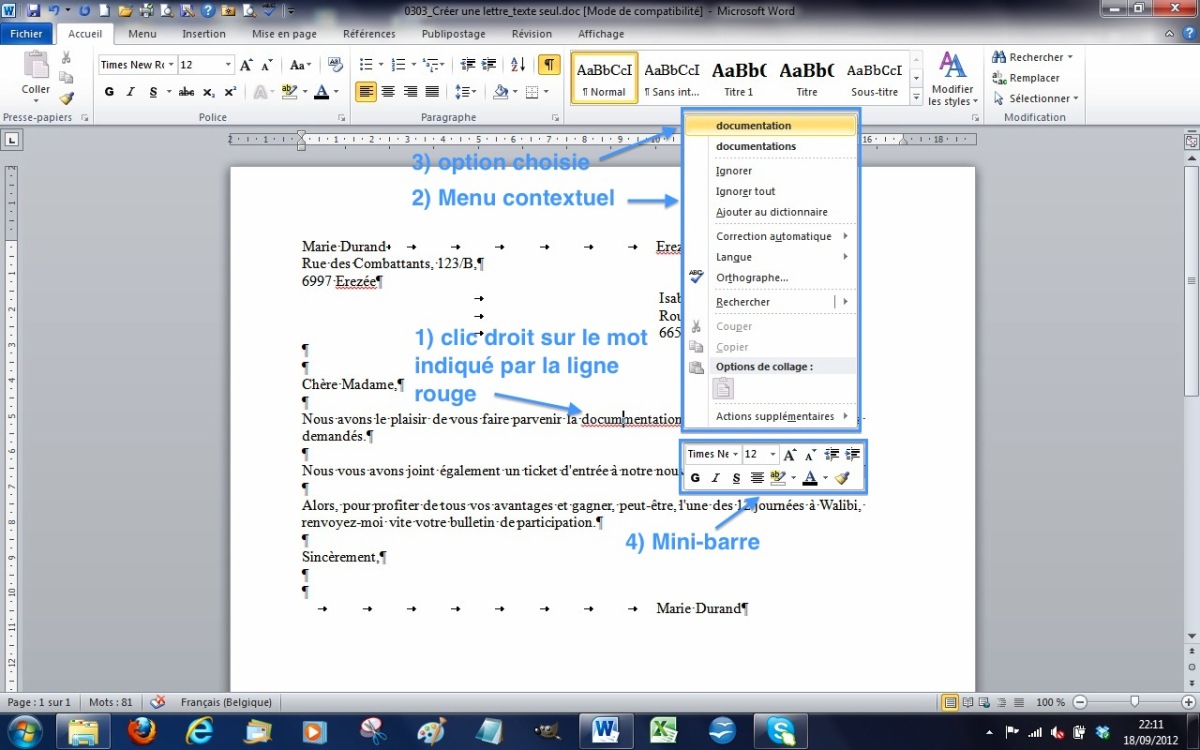Click 'Ajouter au dictionnaire' menu entry

coord(772,212)
